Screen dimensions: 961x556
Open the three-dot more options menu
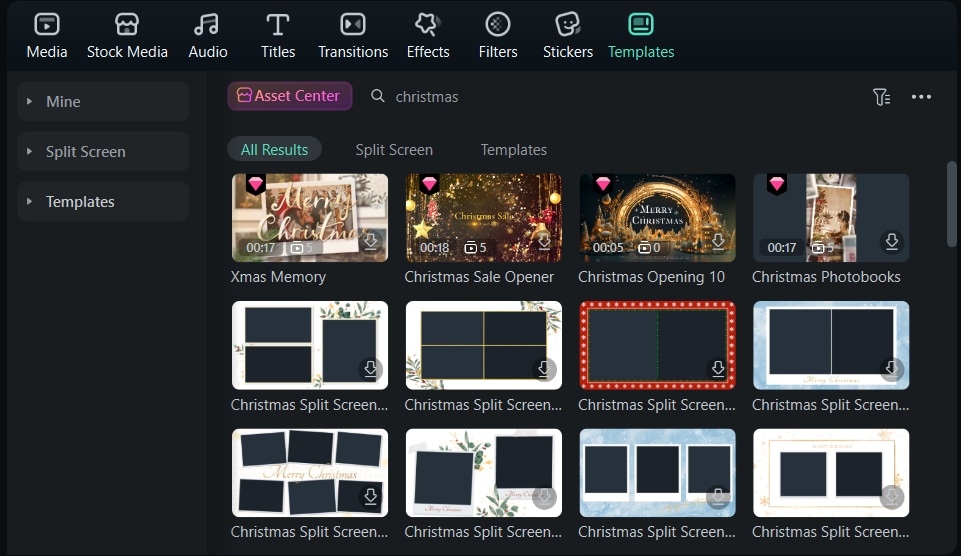point(921,97)
